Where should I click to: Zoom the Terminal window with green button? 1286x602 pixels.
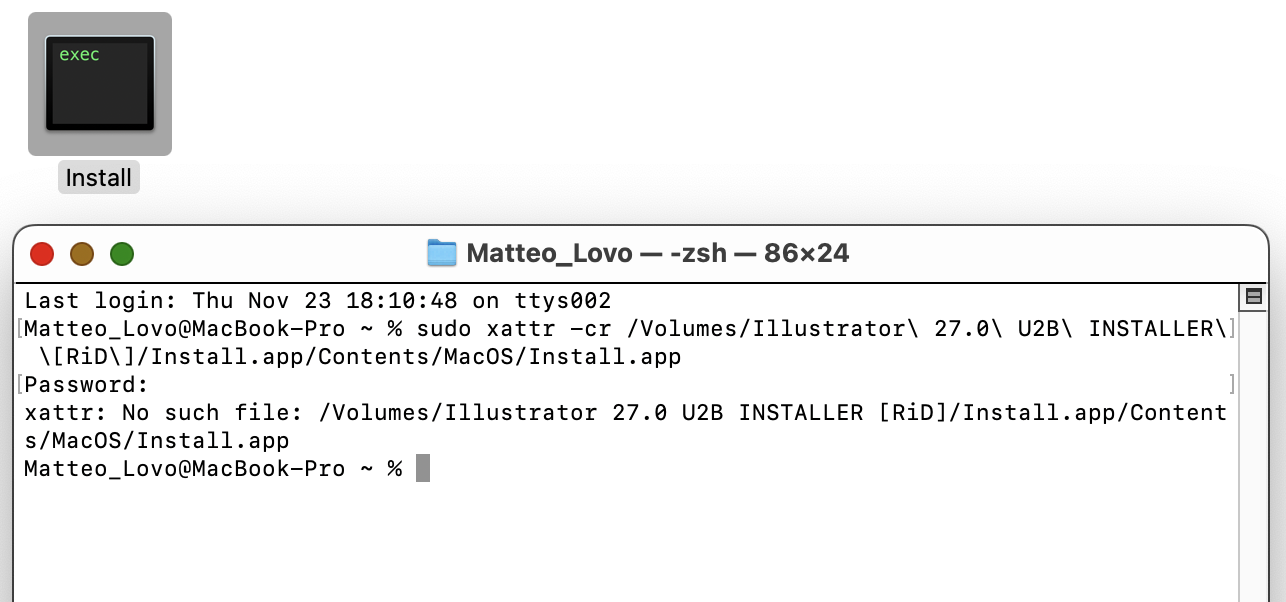tap(122, 254)
